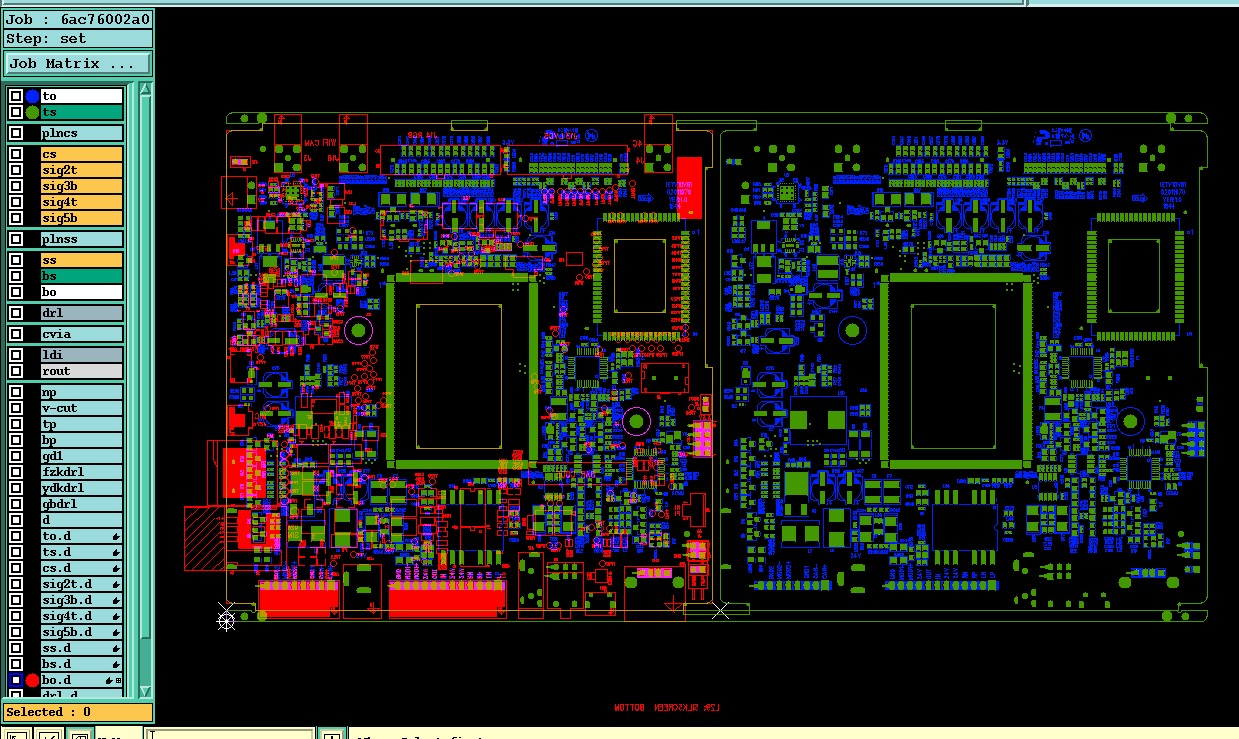1239x739 pixels.
Task: Click the edit hand icon on bo.d
Action: click(108, 680)
